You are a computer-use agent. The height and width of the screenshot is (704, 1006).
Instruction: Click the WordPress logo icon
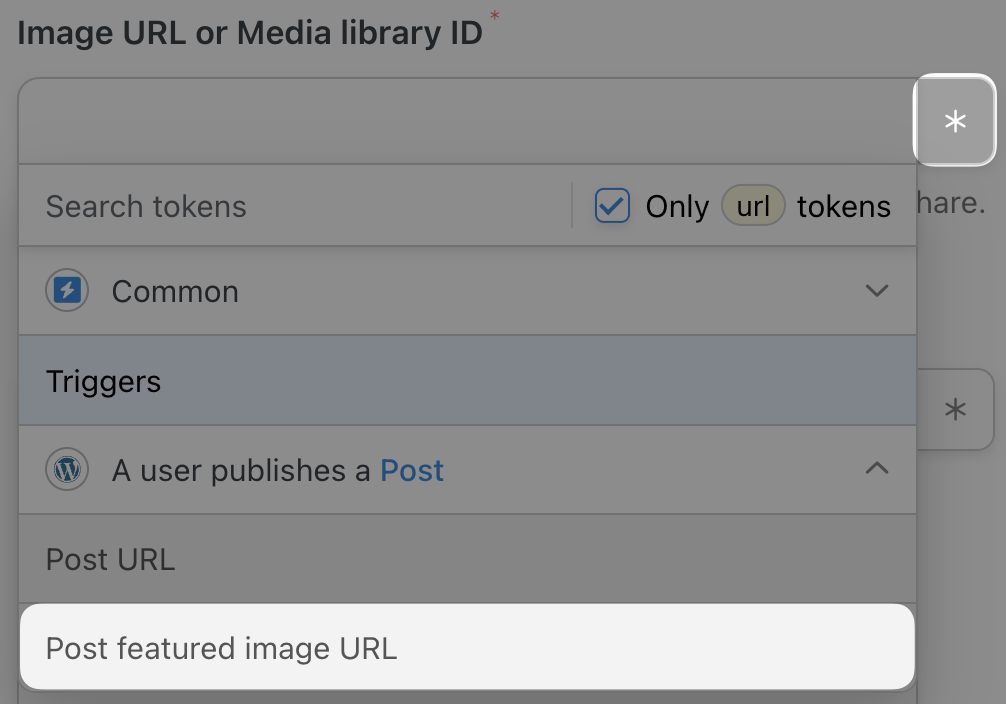67,469
